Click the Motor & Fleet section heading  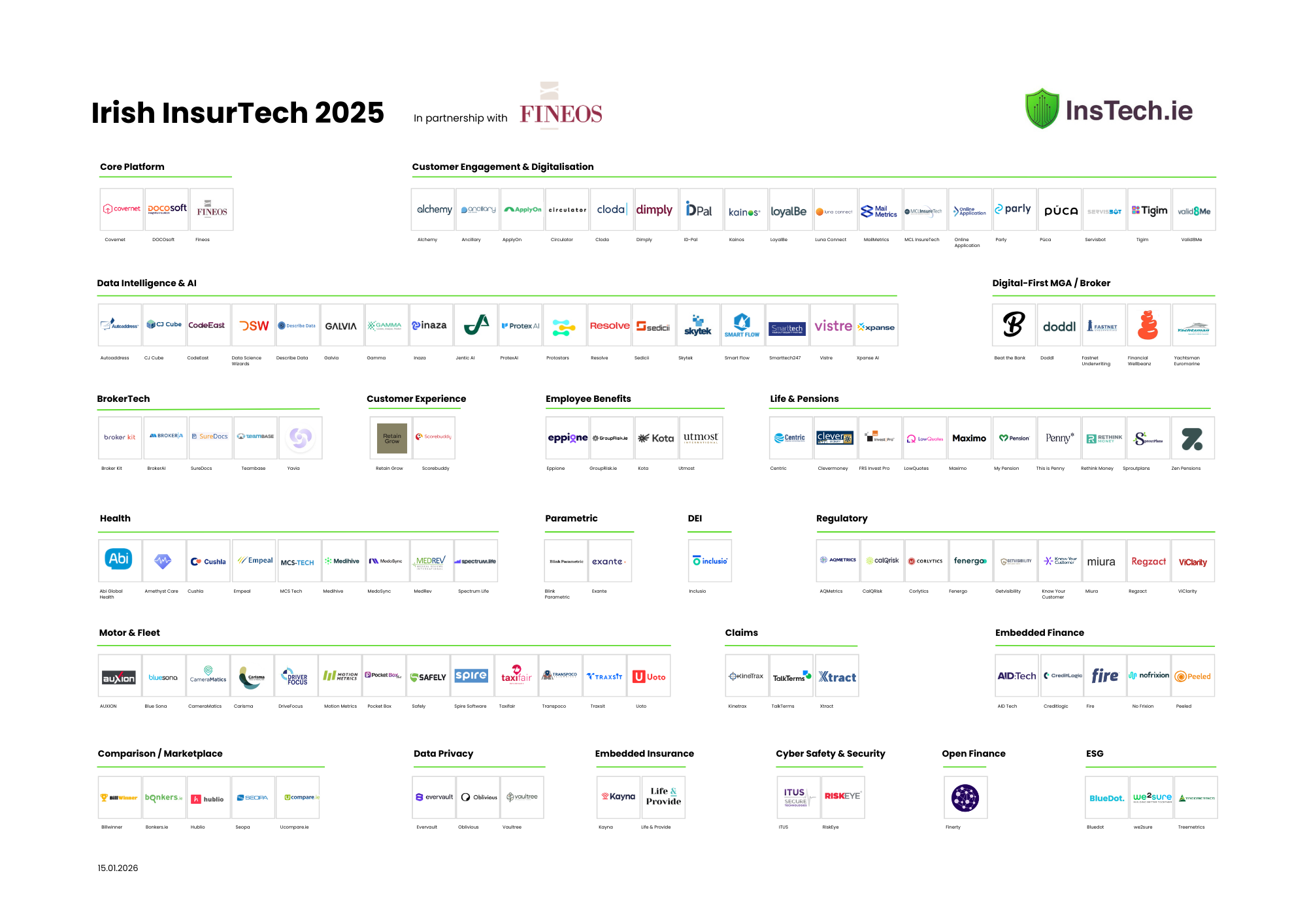[129, 633]
